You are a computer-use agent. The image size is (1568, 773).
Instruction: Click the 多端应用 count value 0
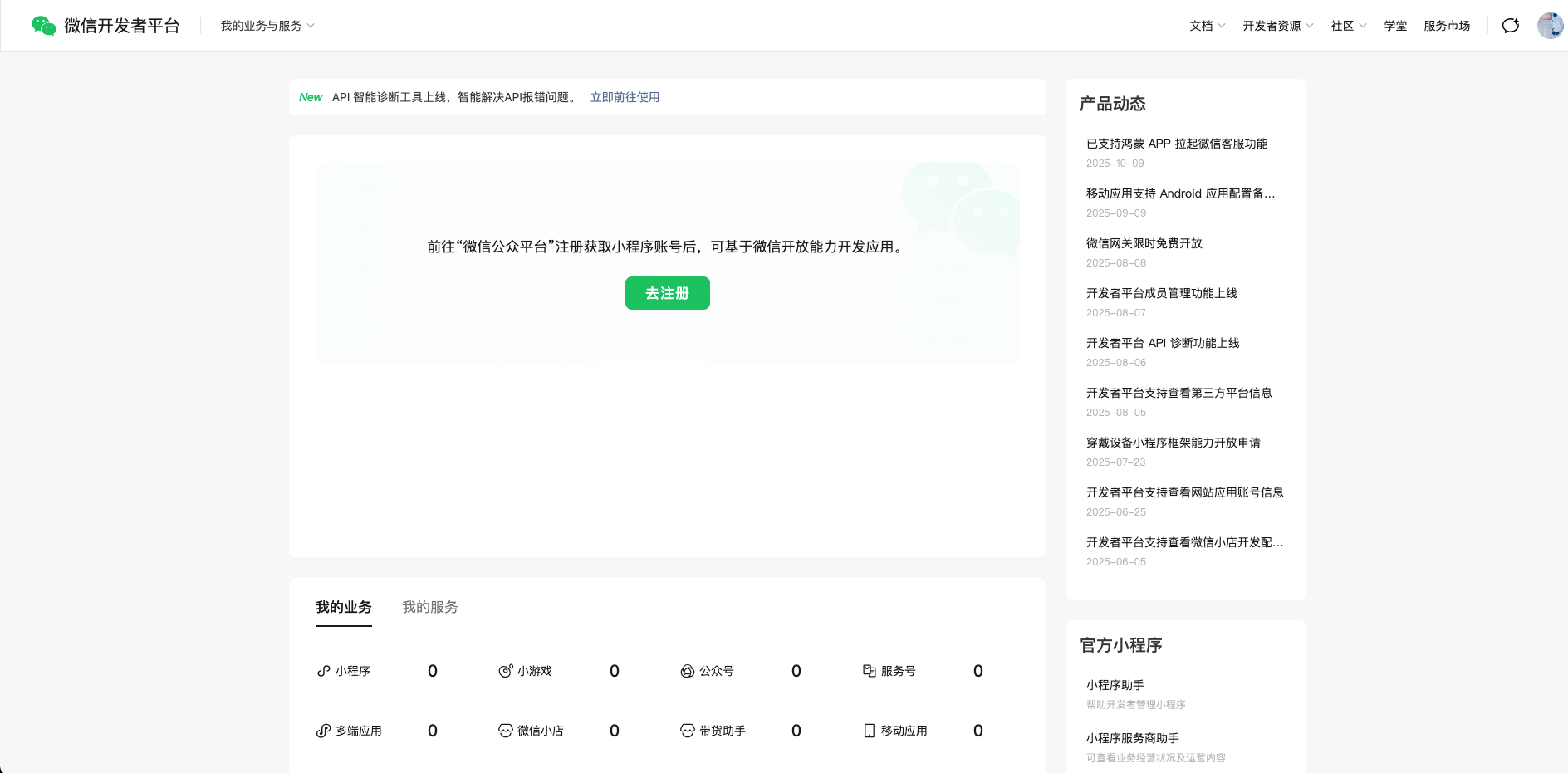[x=433, y=731]
